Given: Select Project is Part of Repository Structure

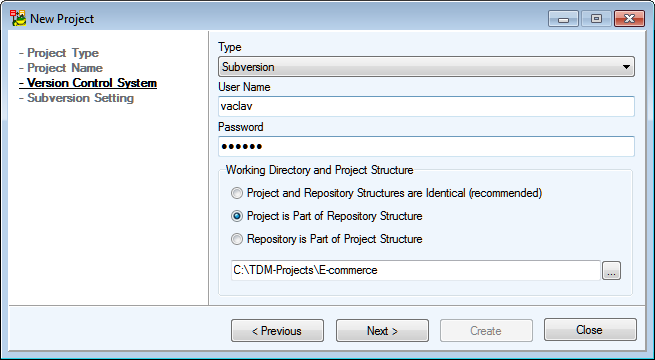Looking at the screenshot, I should (237, 216).
